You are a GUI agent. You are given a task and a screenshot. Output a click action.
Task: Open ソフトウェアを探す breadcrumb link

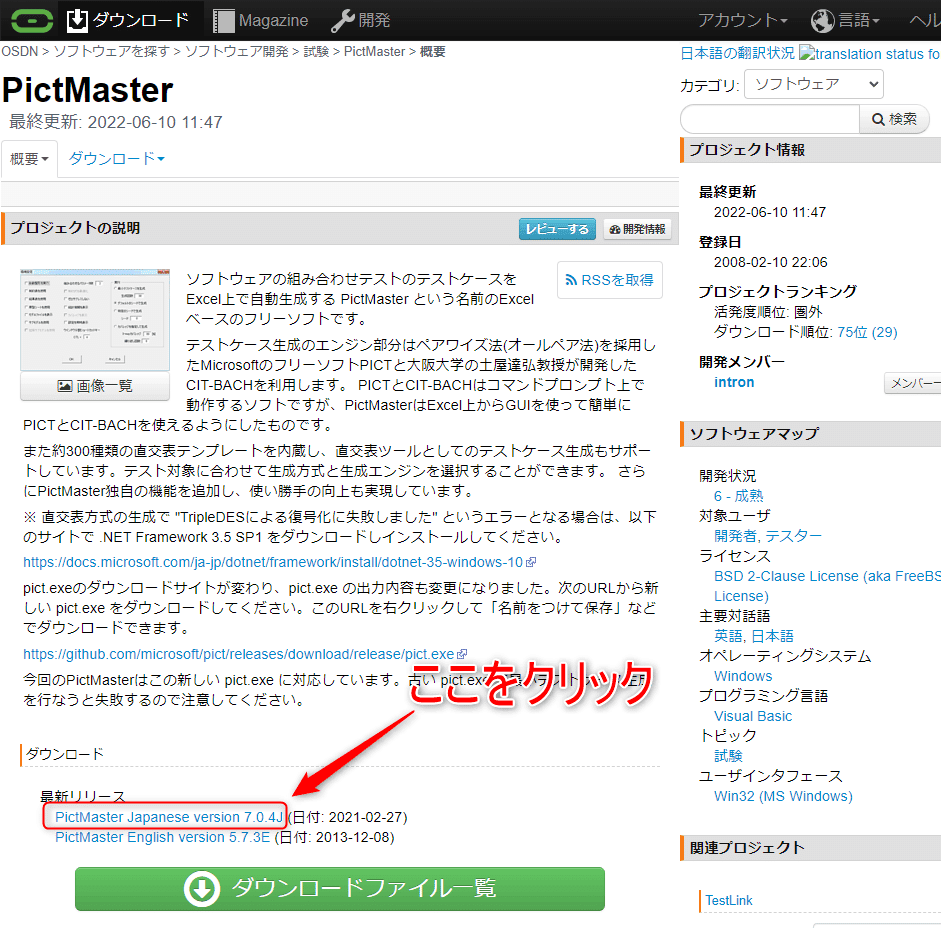[x=112, y=52]
